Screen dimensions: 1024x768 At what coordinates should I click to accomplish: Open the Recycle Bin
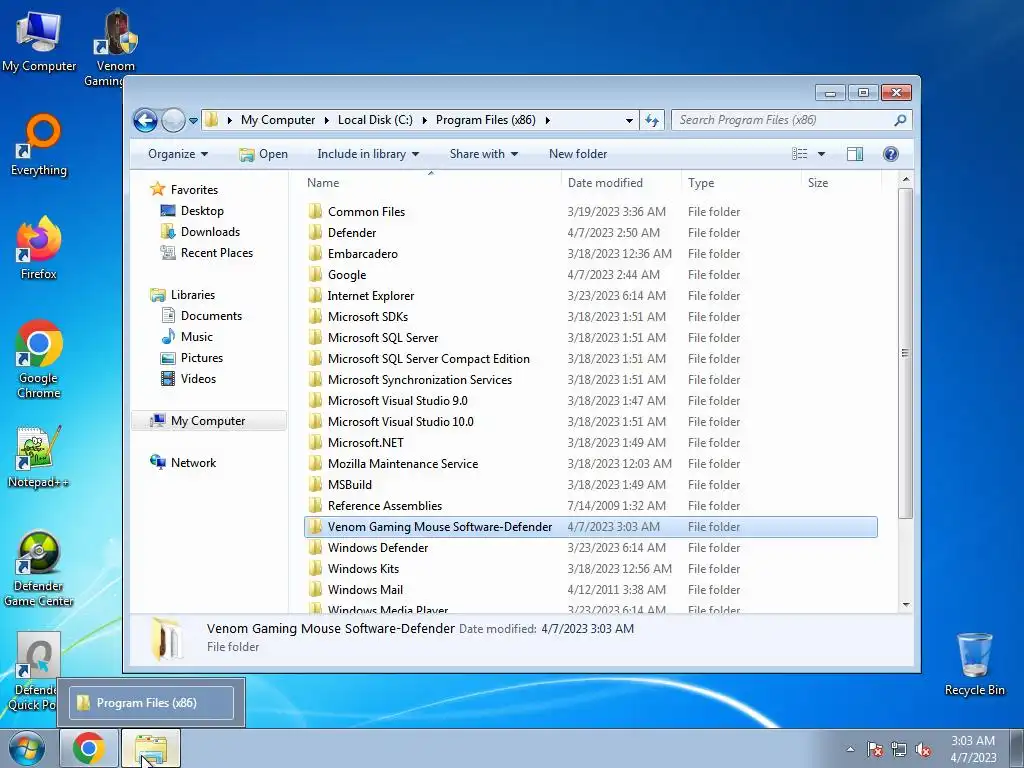[974, 665]
